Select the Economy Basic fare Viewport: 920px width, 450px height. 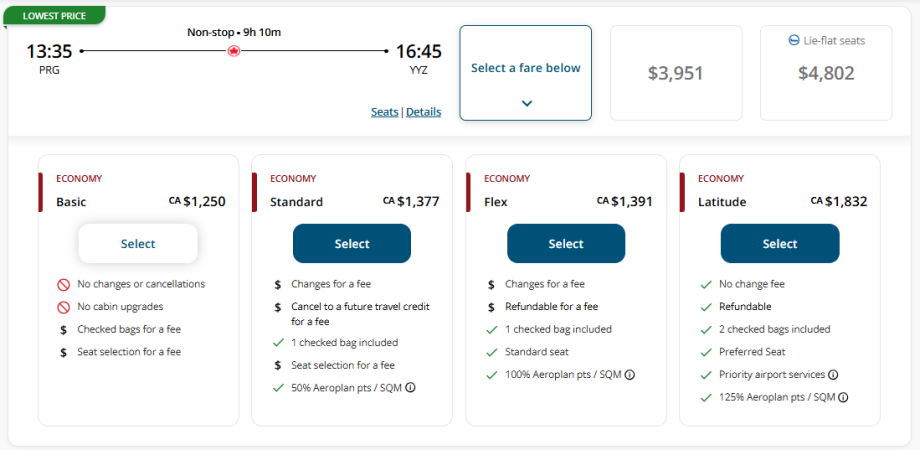pos(138,244)
